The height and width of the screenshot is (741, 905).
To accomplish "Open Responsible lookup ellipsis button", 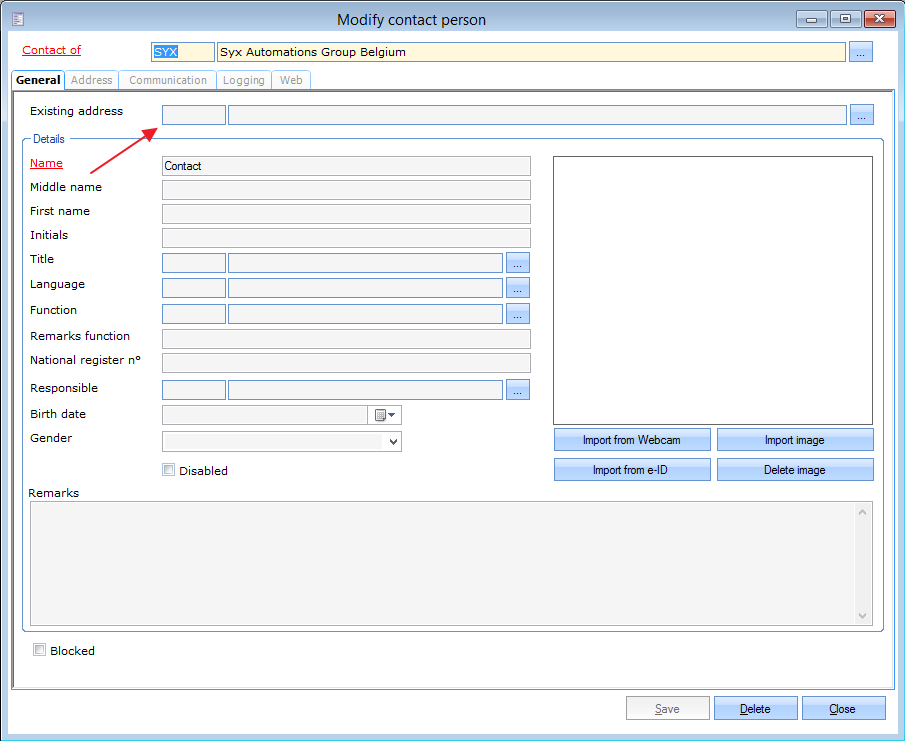I will click(517, 390).
